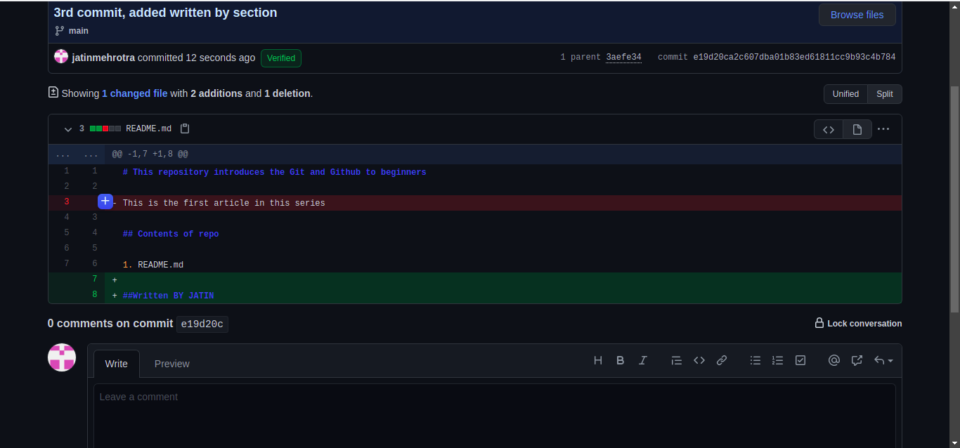Click the user avatar beside comment box

[x=62, y=357]
